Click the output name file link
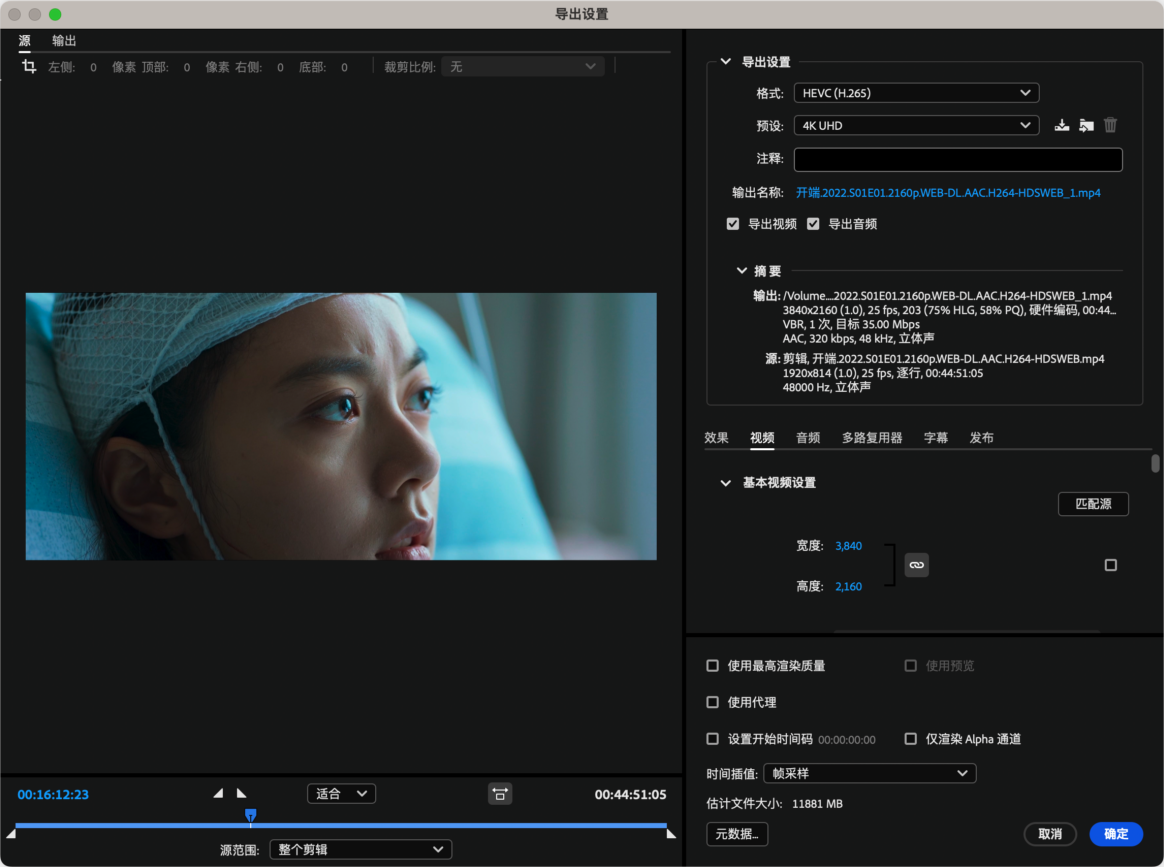The width and height of the screenshot is (1164, 867). (x=948, y=193)
